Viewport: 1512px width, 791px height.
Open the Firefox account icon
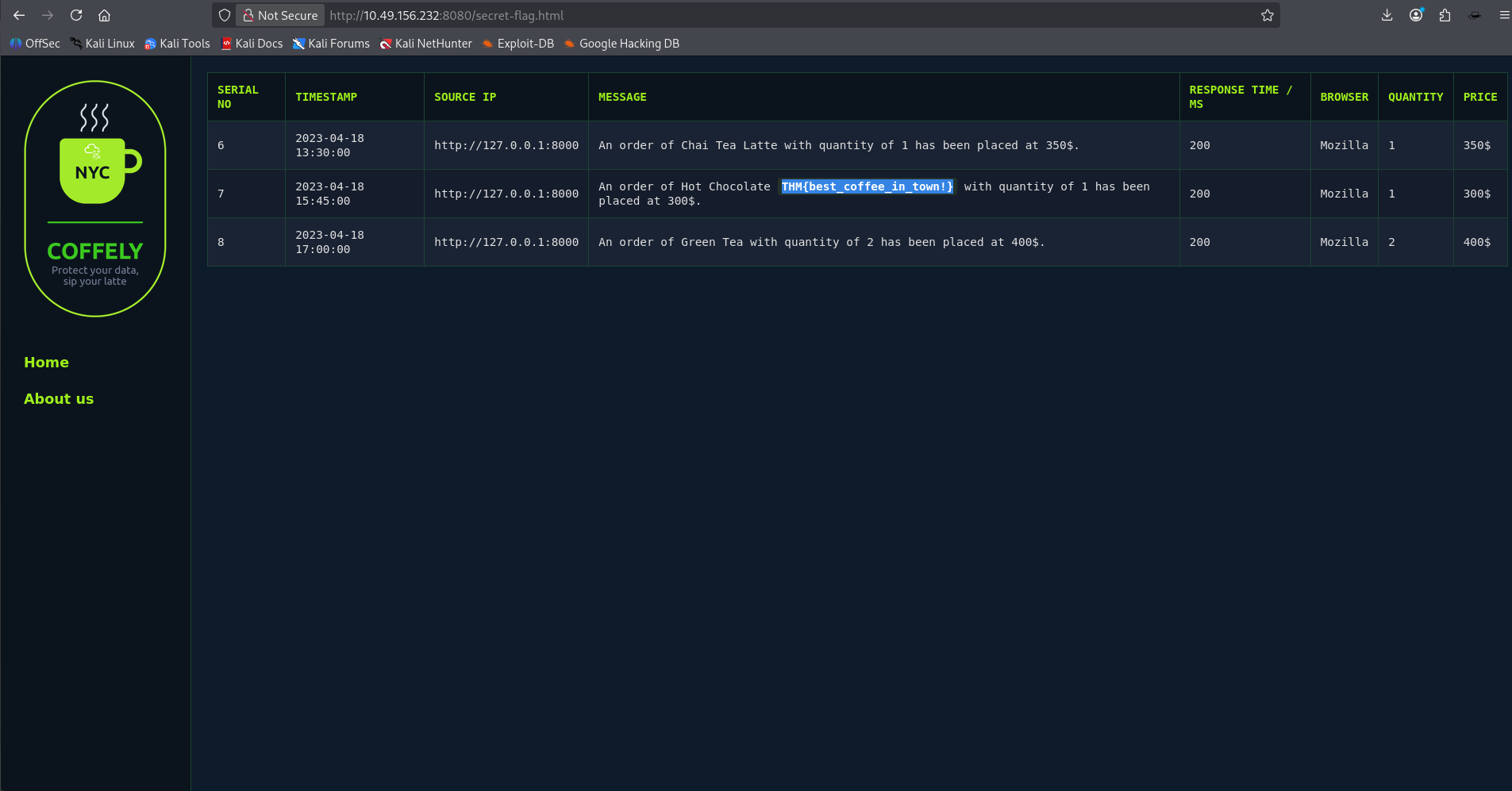[x=1416, y=15]
